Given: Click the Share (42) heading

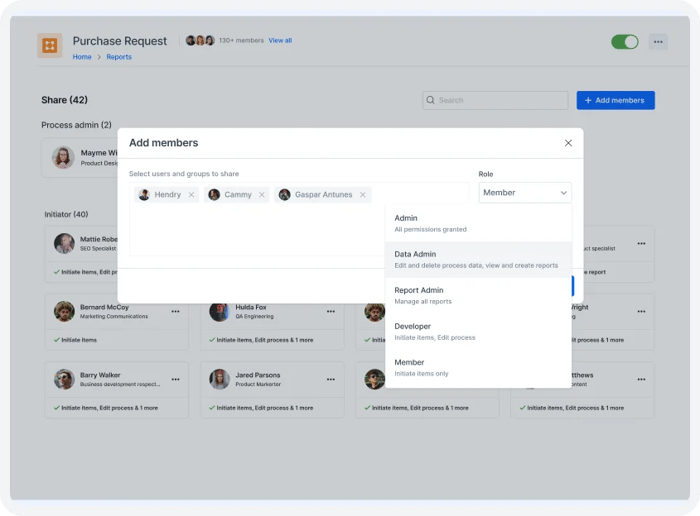Looking at the screenshot, I should pos(64,100).
